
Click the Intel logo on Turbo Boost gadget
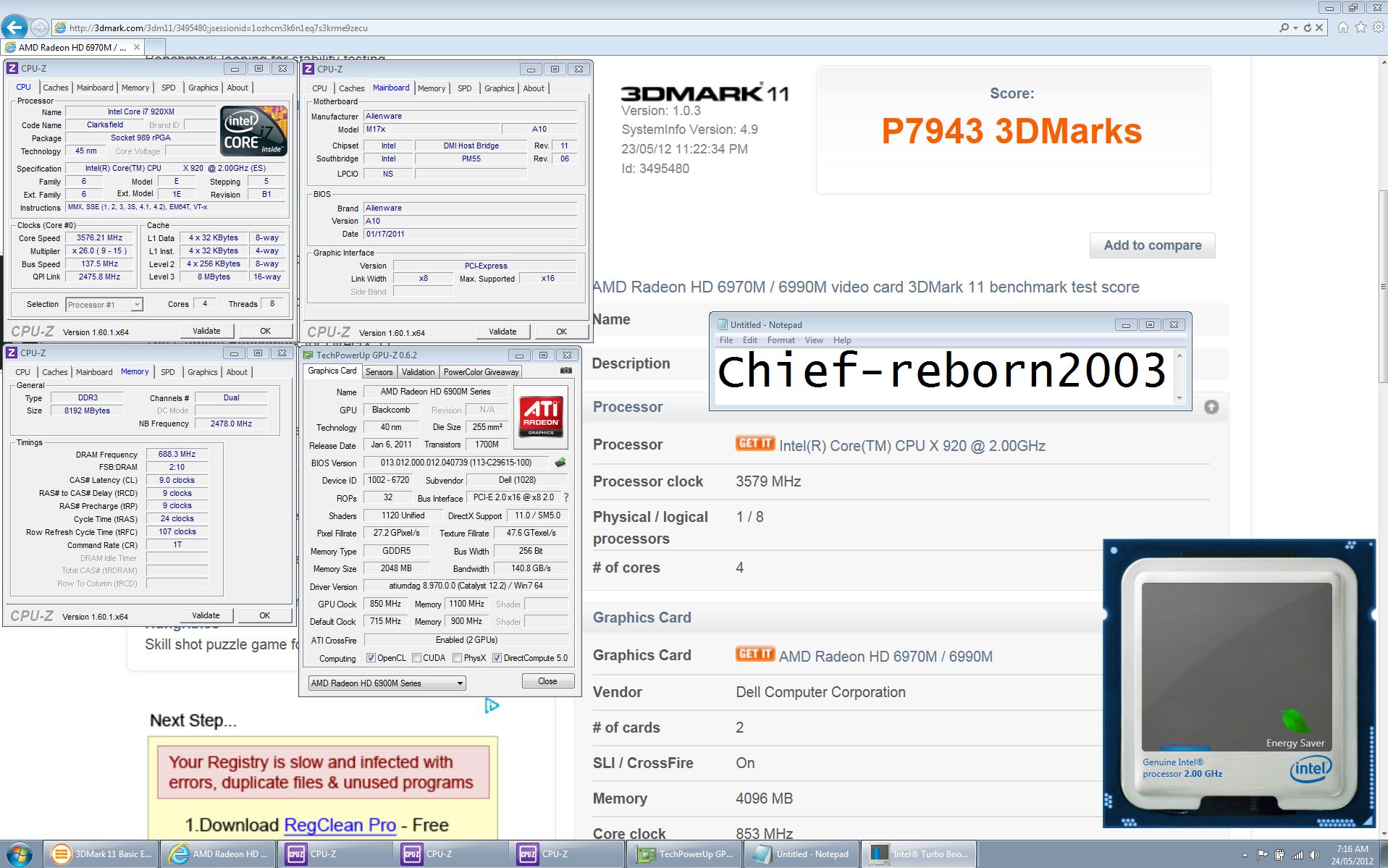click(x=1311, y=768)
